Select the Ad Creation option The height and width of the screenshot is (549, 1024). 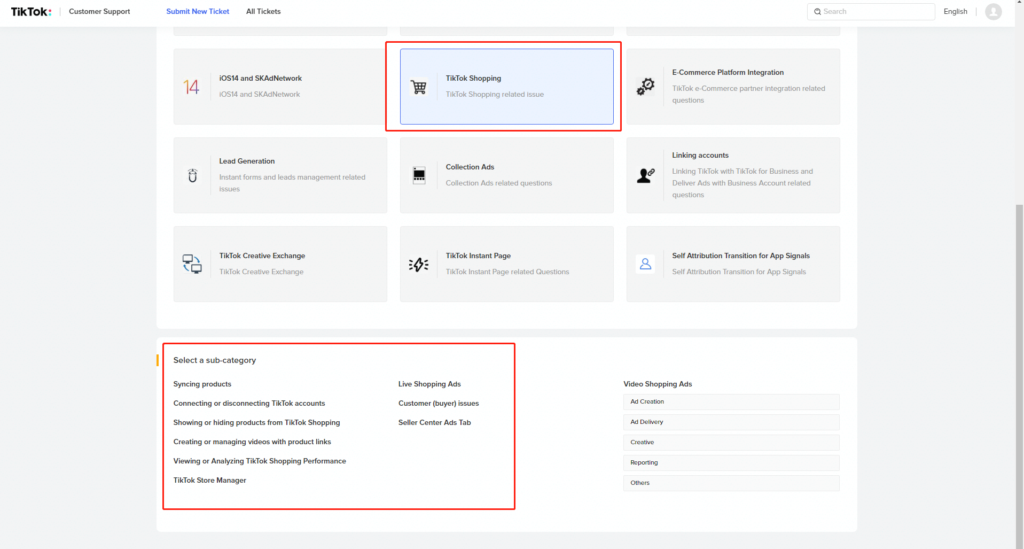coord(731,402)
